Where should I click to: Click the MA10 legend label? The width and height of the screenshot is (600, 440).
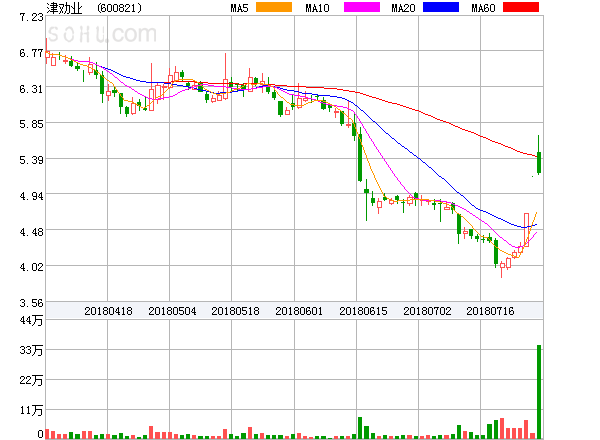317,8
